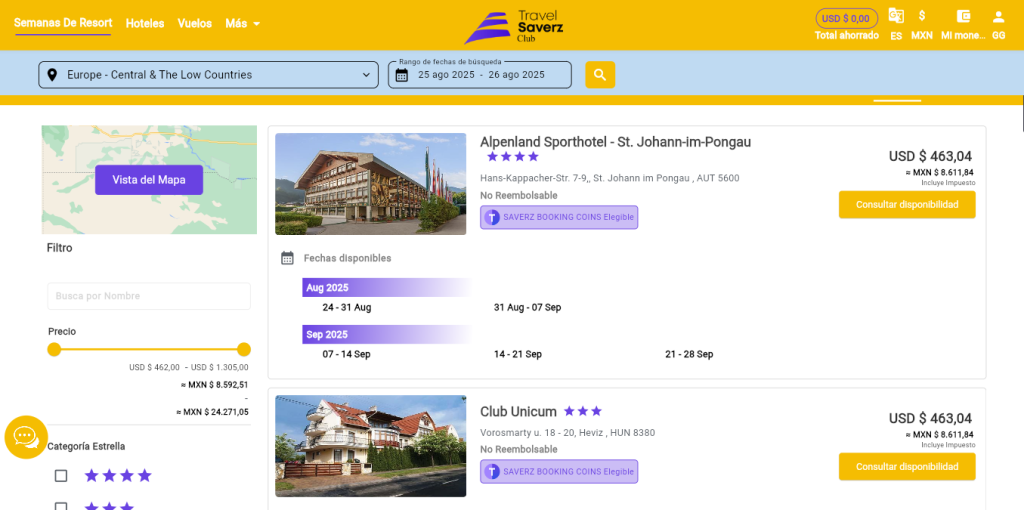Click the calendar icon in date range field
This screenshot has width=1024, height=510.
(x=402, y=75)
